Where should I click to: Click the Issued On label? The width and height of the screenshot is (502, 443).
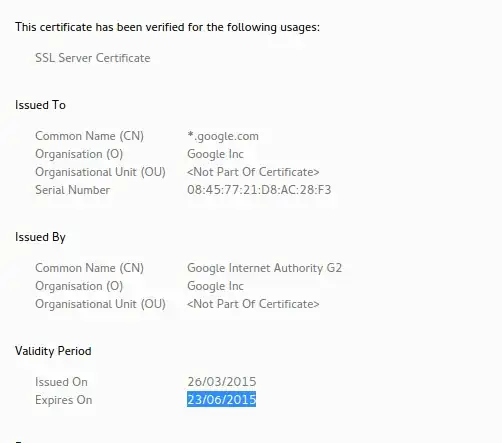coord(61,382)
